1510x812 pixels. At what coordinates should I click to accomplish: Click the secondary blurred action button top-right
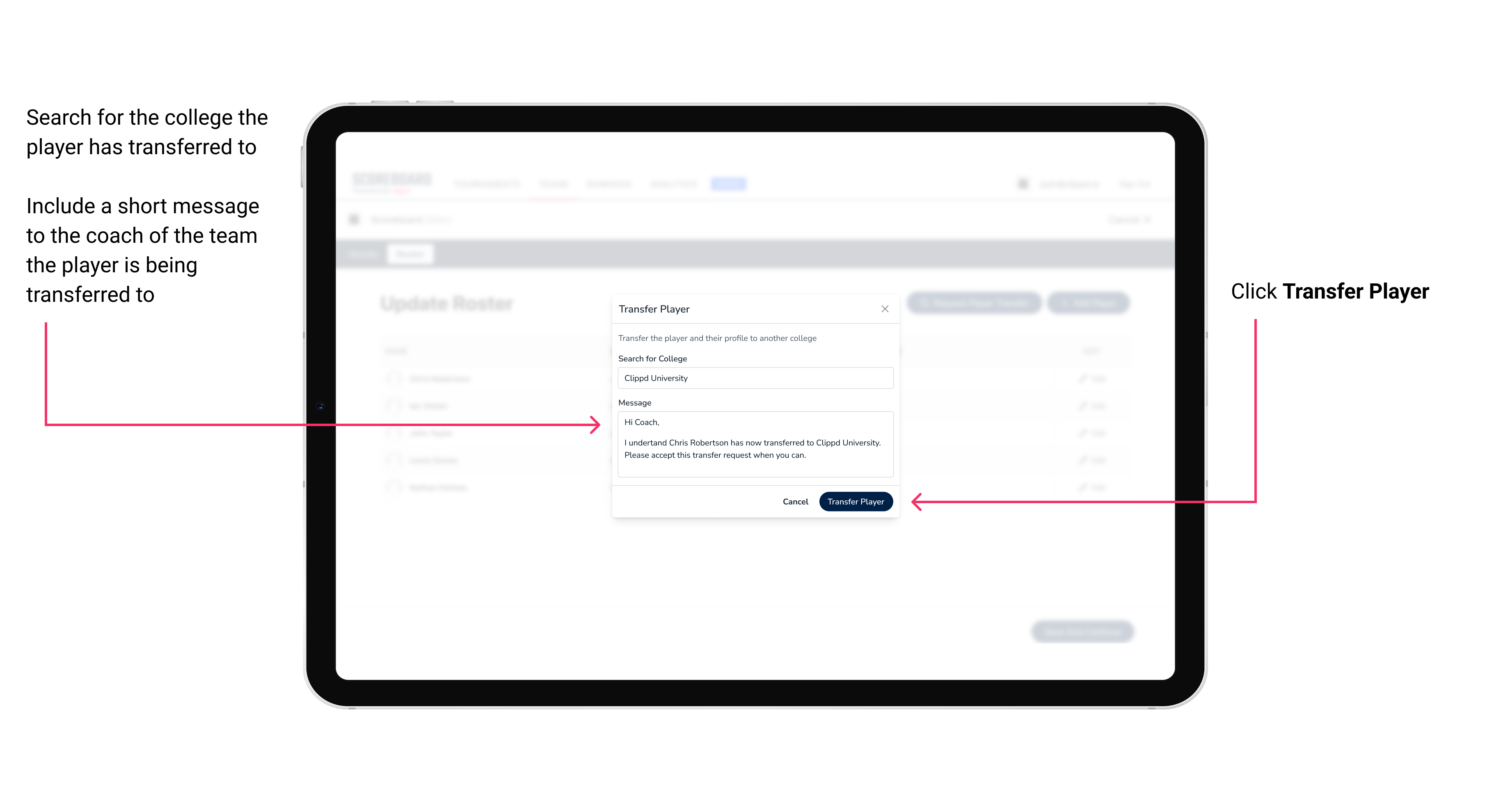1089,300
